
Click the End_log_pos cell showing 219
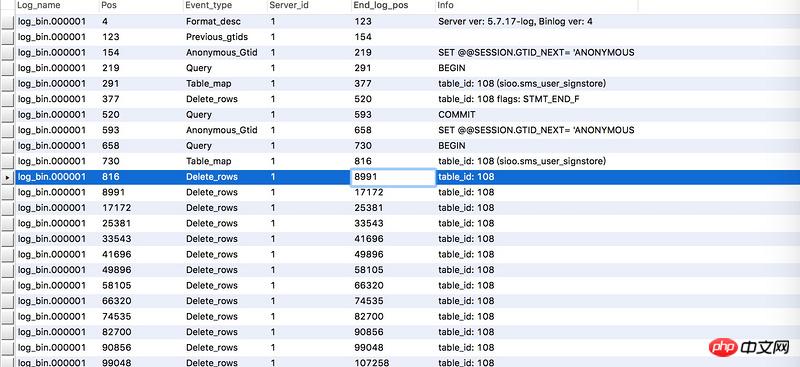[393, 53]
